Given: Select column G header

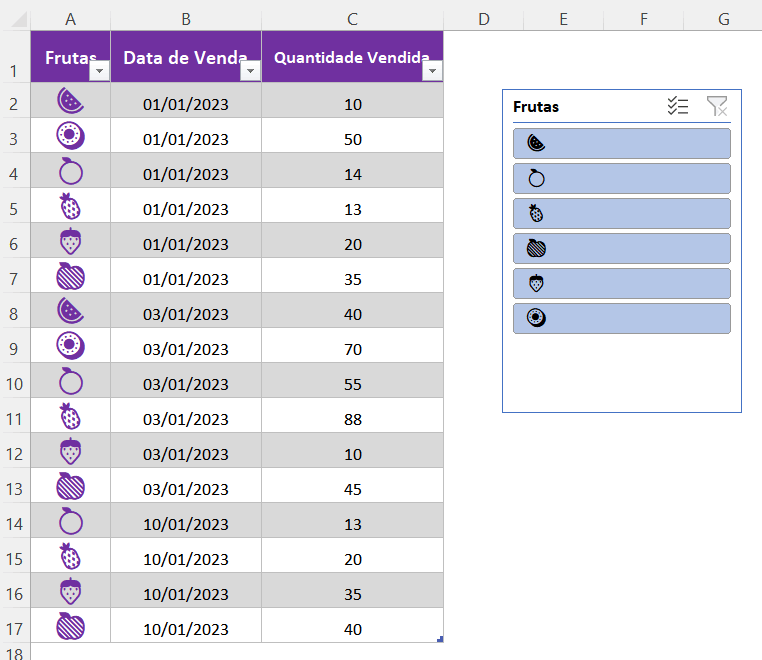Looking at the screenshot, I should pos(723,19).
